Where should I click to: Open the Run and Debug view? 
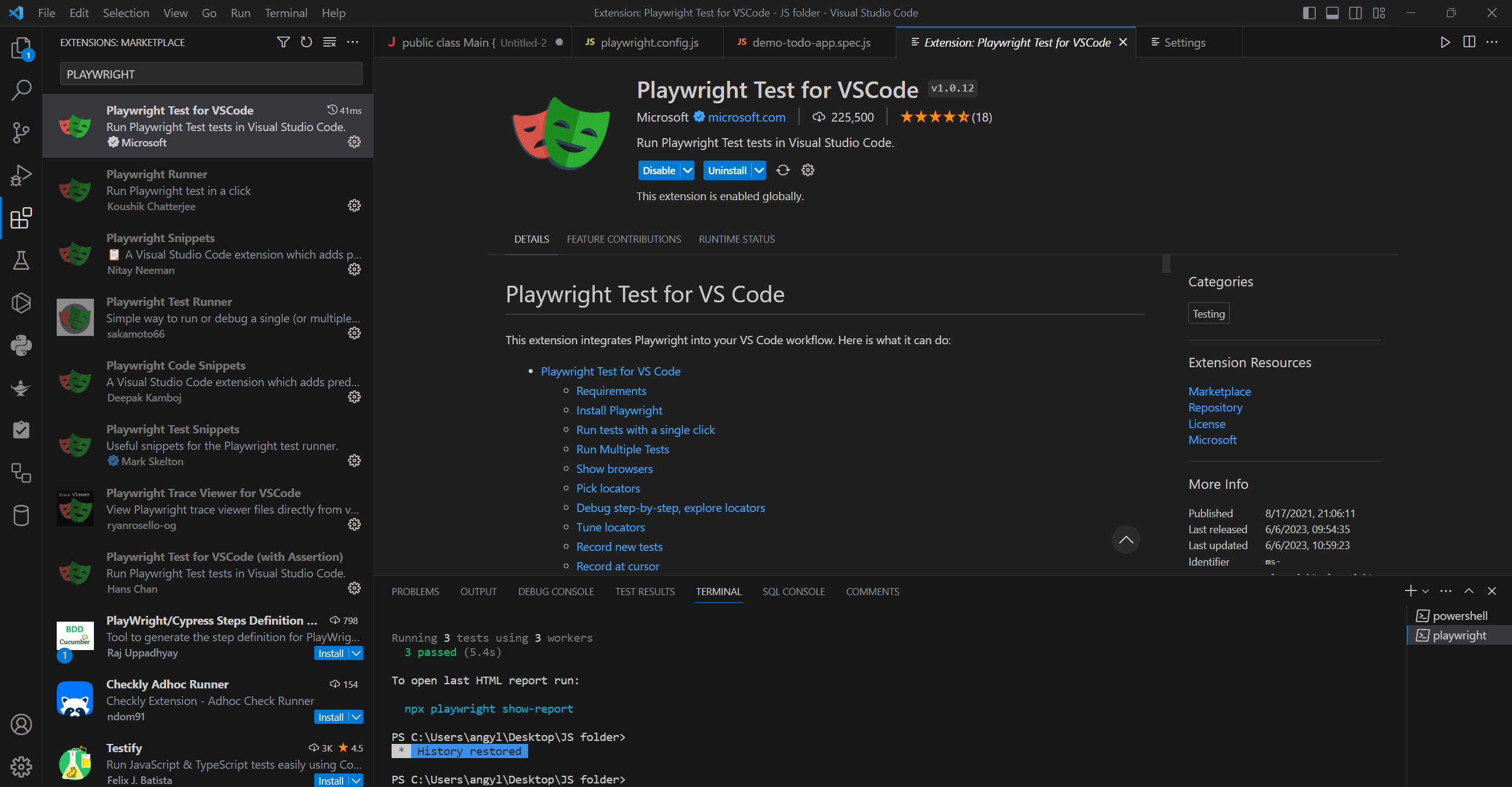(x=21, y=175)
